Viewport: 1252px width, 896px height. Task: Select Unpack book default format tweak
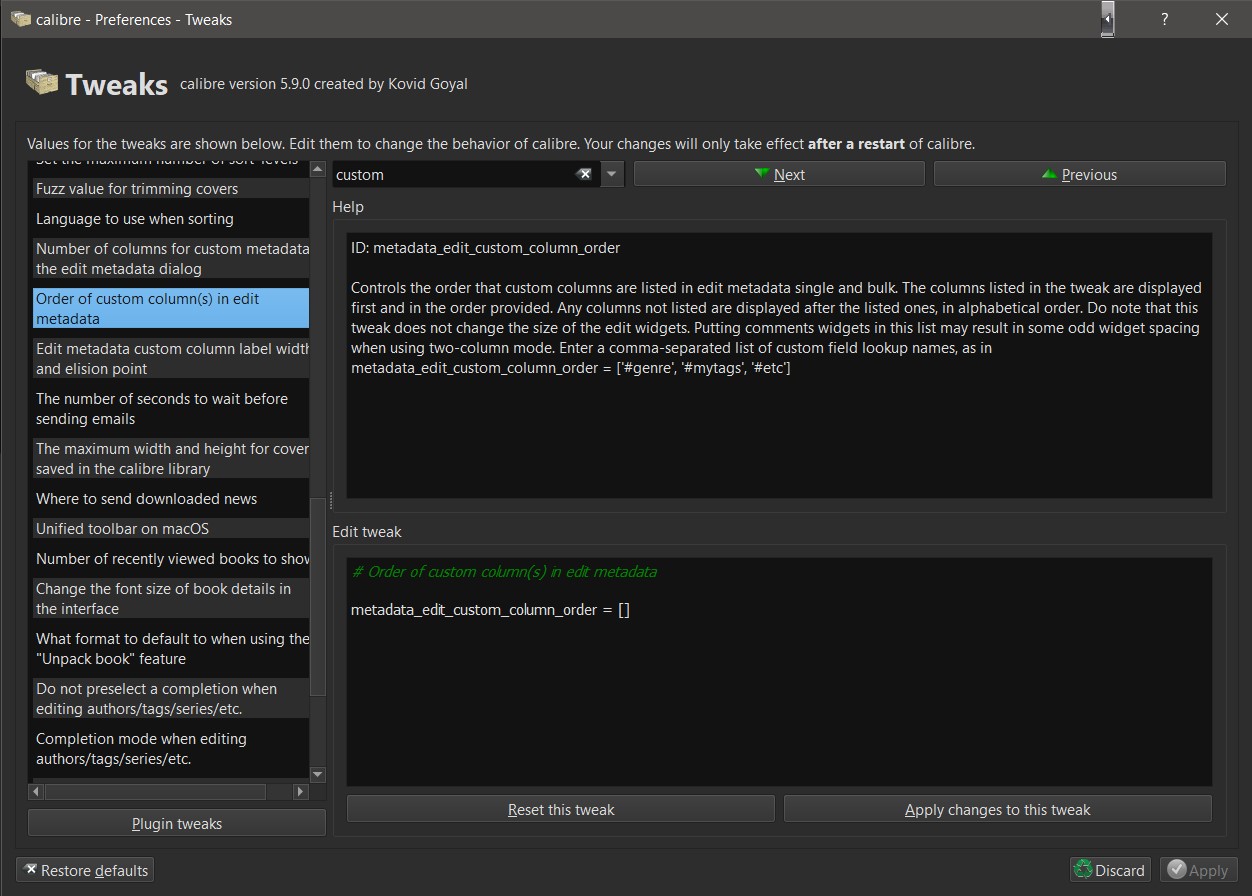[170, 649]
